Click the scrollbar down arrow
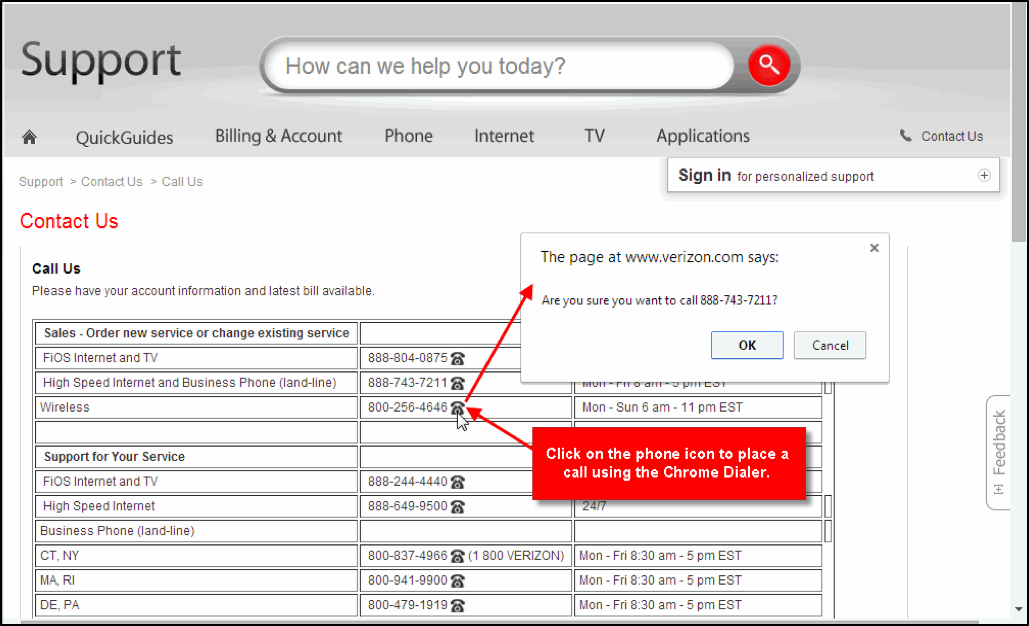 pyautogui.click(x=1019, y=609)
